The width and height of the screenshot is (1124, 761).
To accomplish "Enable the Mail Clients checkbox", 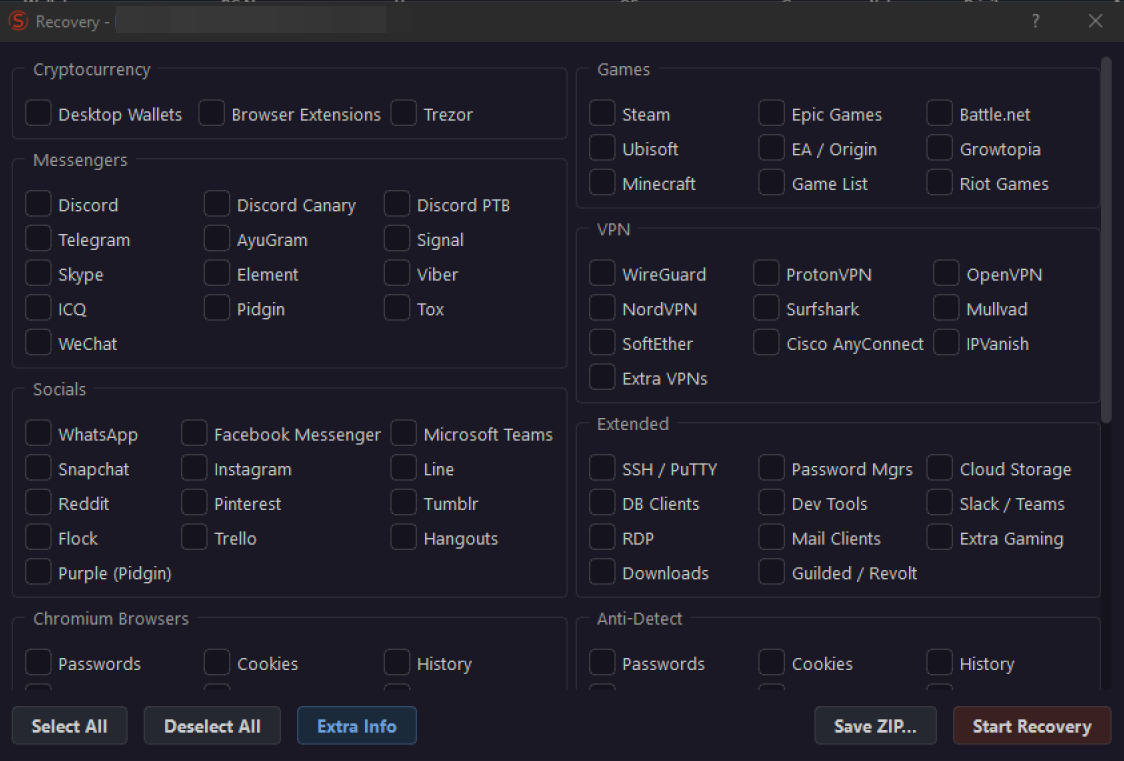I will 771,537.
